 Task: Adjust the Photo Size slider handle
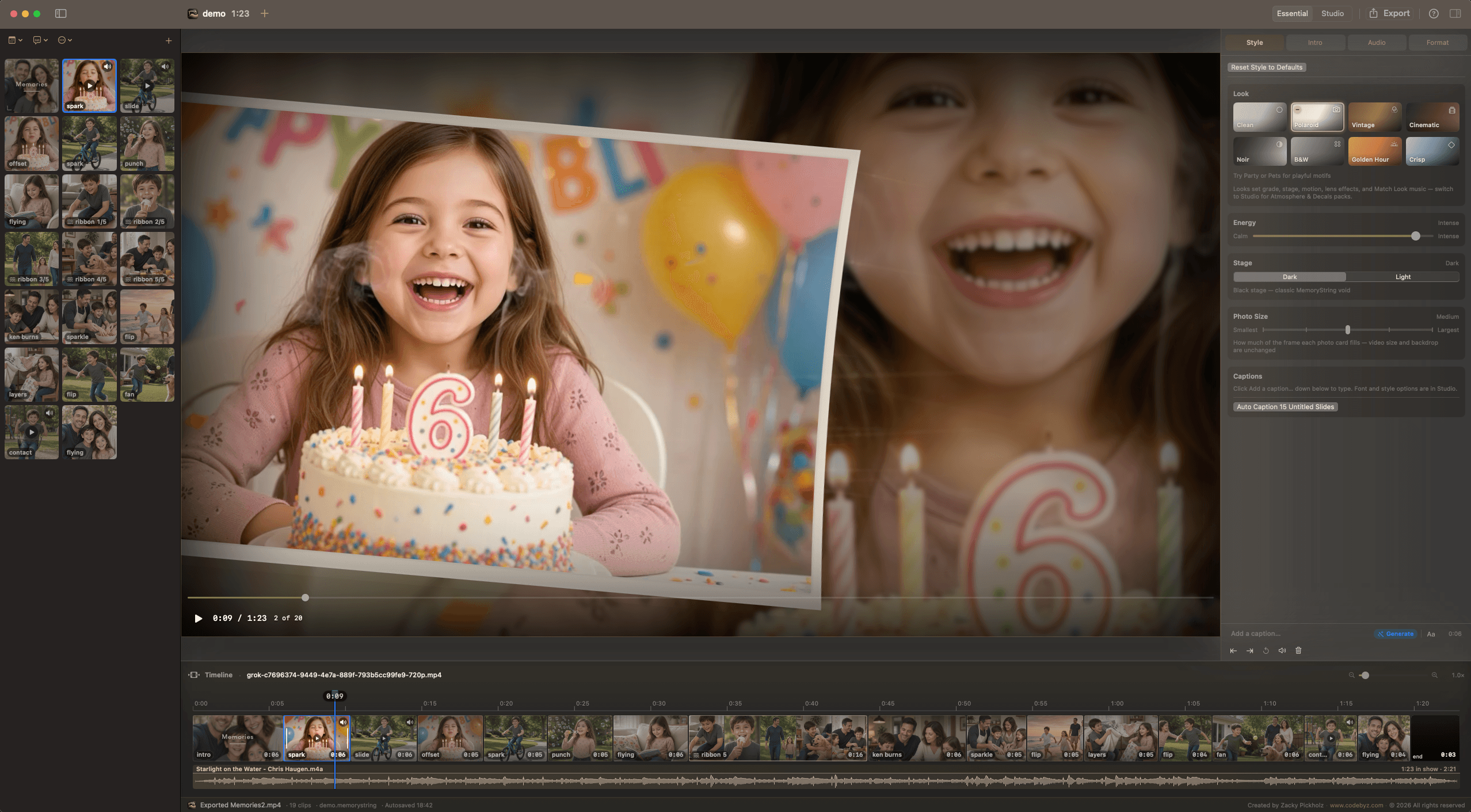[x=1347, y=330]
